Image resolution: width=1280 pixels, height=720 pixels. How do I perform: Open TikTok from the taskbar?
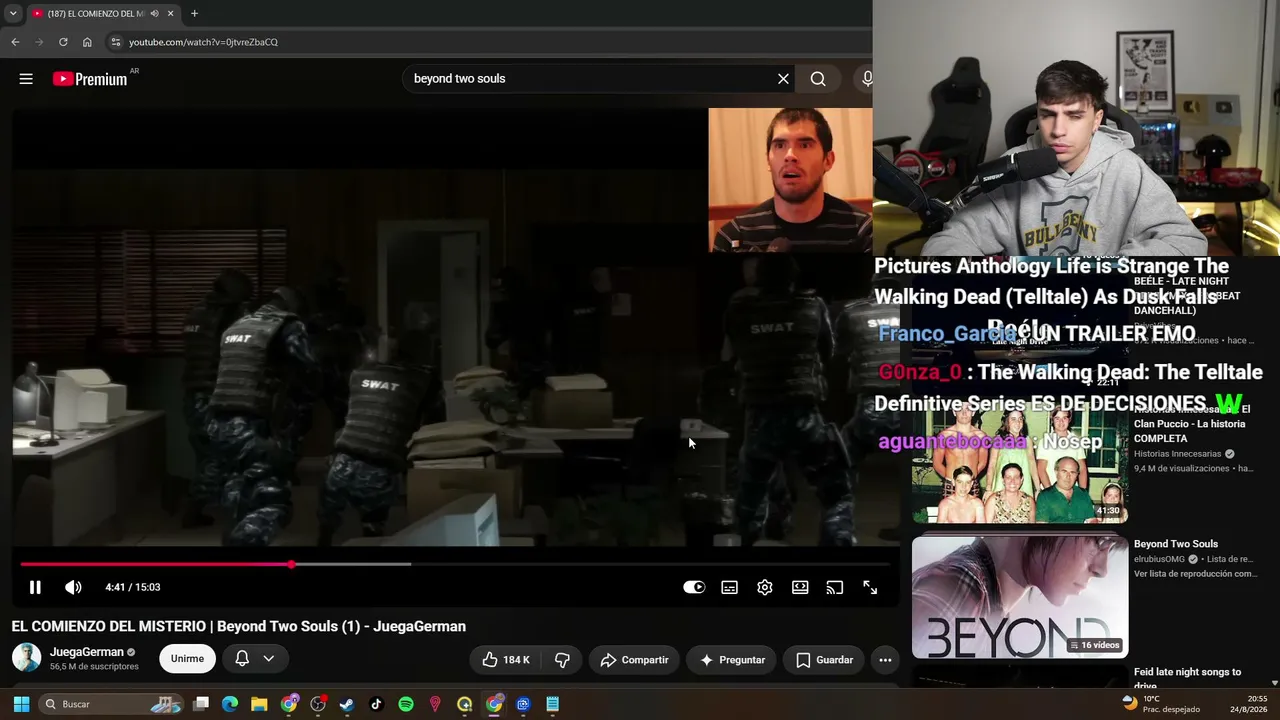[x=376, y=704]
